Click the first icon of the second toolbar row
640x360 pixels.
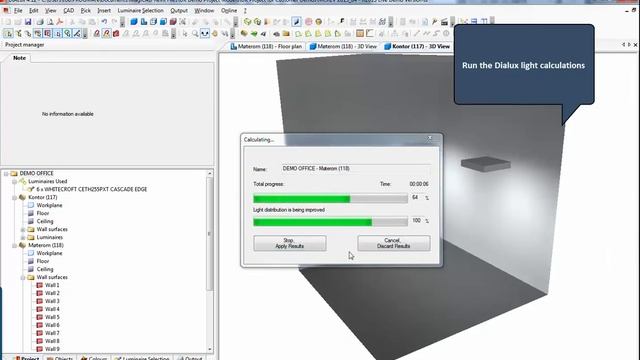[8, 34]
